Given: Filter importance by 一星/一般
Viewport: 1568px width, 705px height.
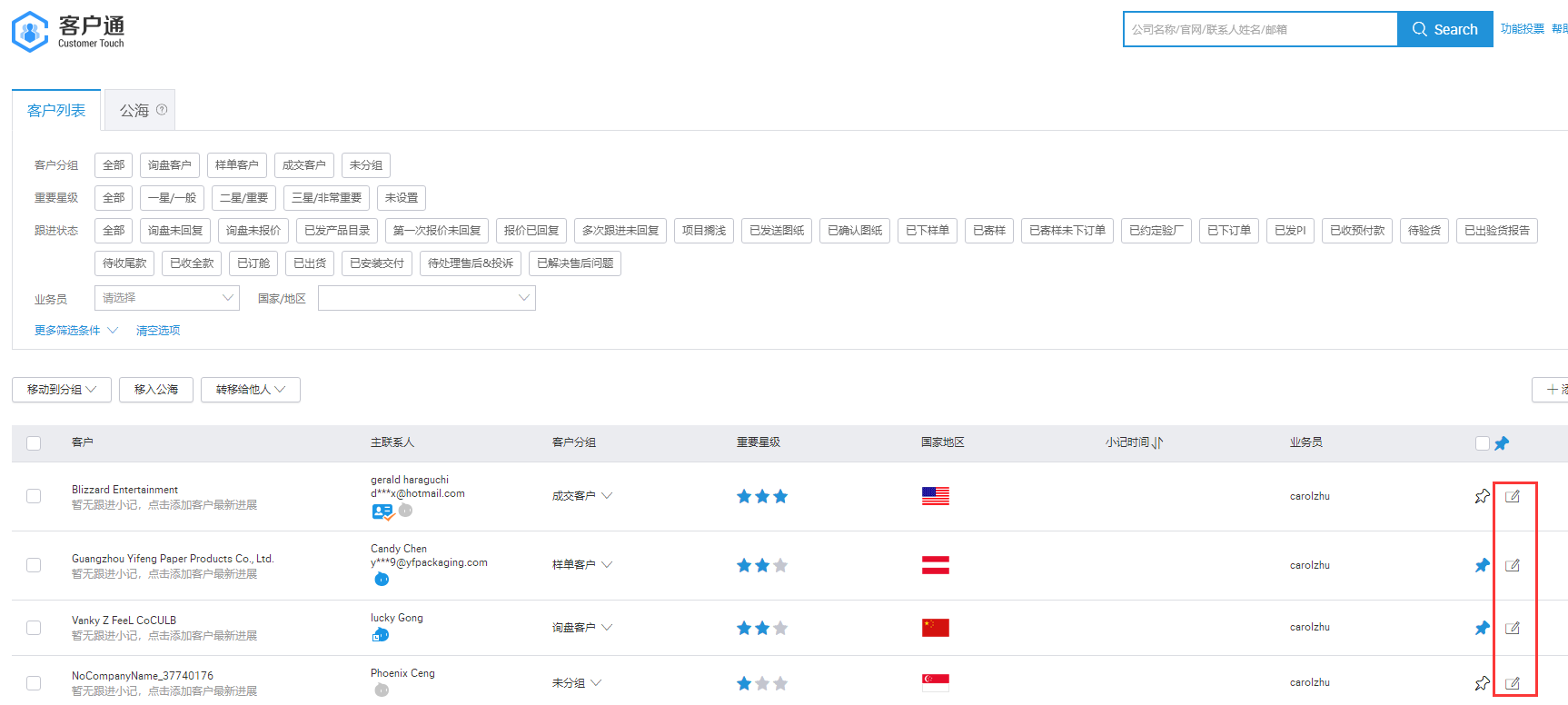Looking at the screenshot, I should click(x=173, y=198).
